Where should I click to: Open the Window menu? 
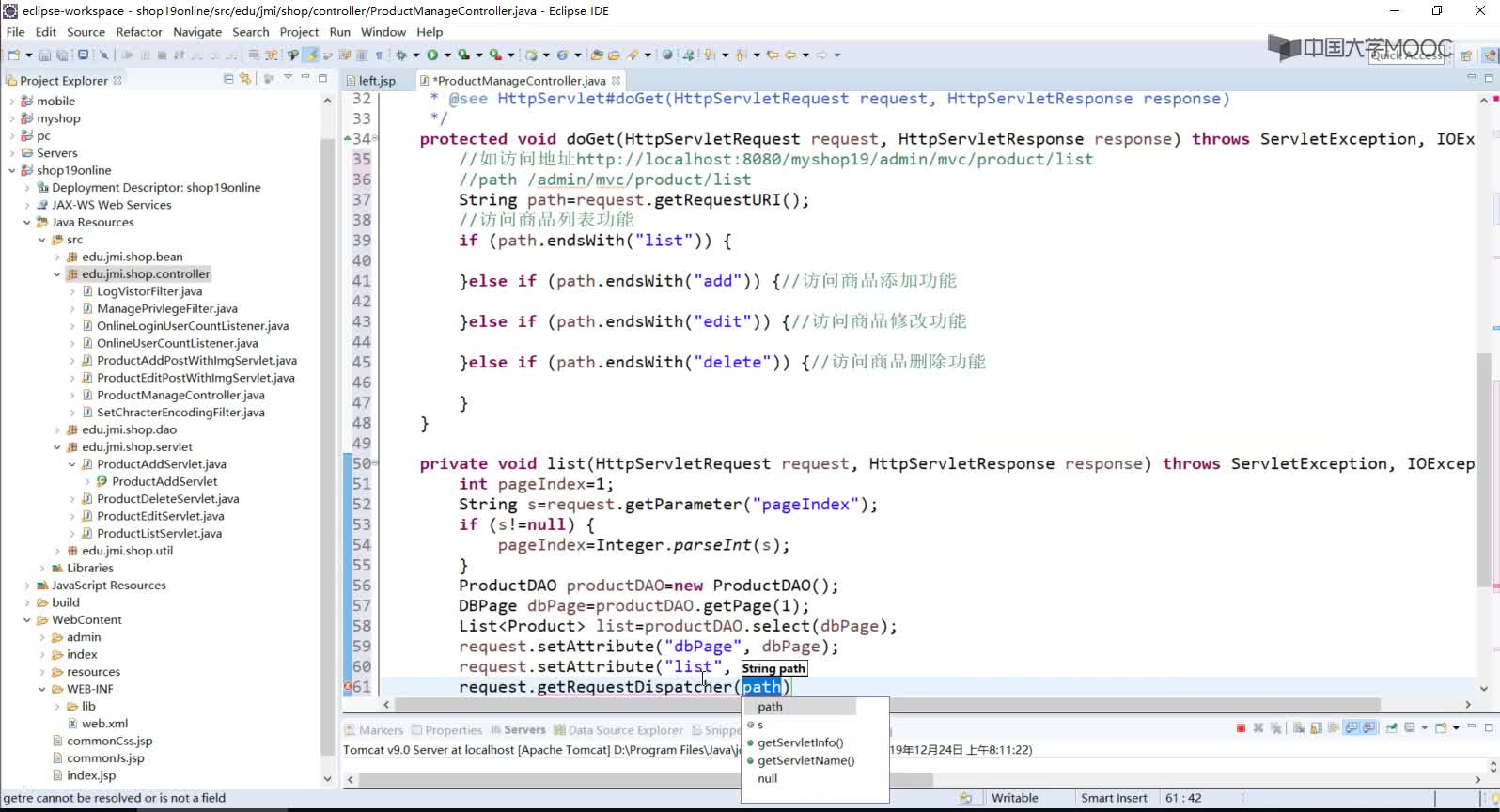pyautogui.click(x=383, y=32)
